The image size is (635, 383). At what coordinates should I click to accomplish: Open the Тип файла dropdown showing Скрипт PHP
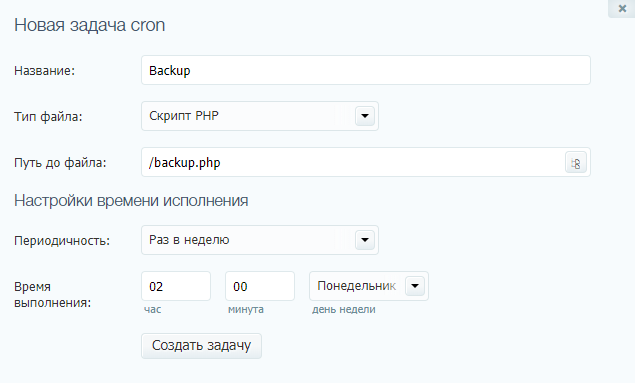[x=260, y=116]
